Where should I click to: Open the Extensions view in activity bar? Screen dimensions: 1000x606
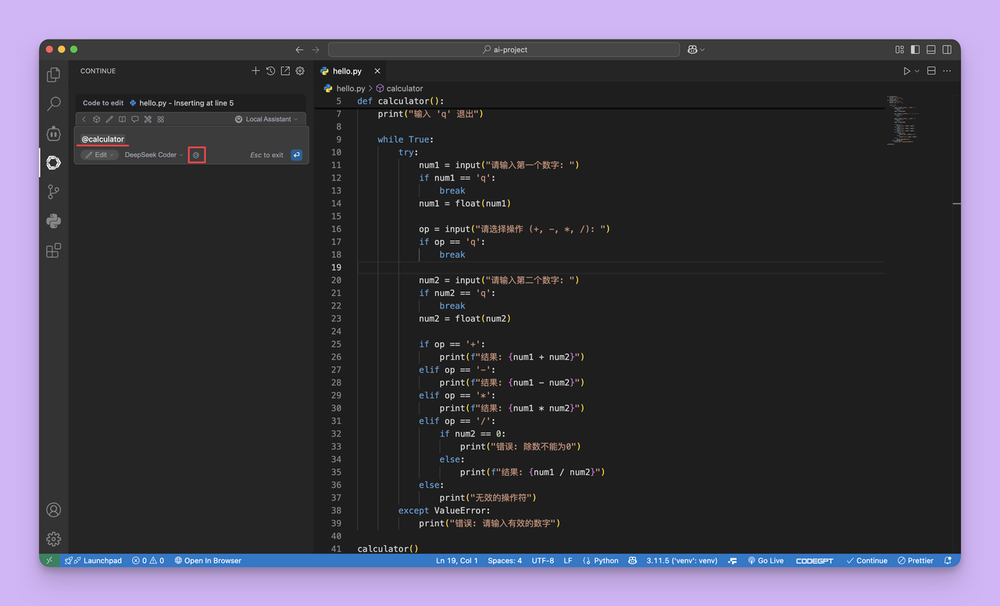[x=54, y=250]
